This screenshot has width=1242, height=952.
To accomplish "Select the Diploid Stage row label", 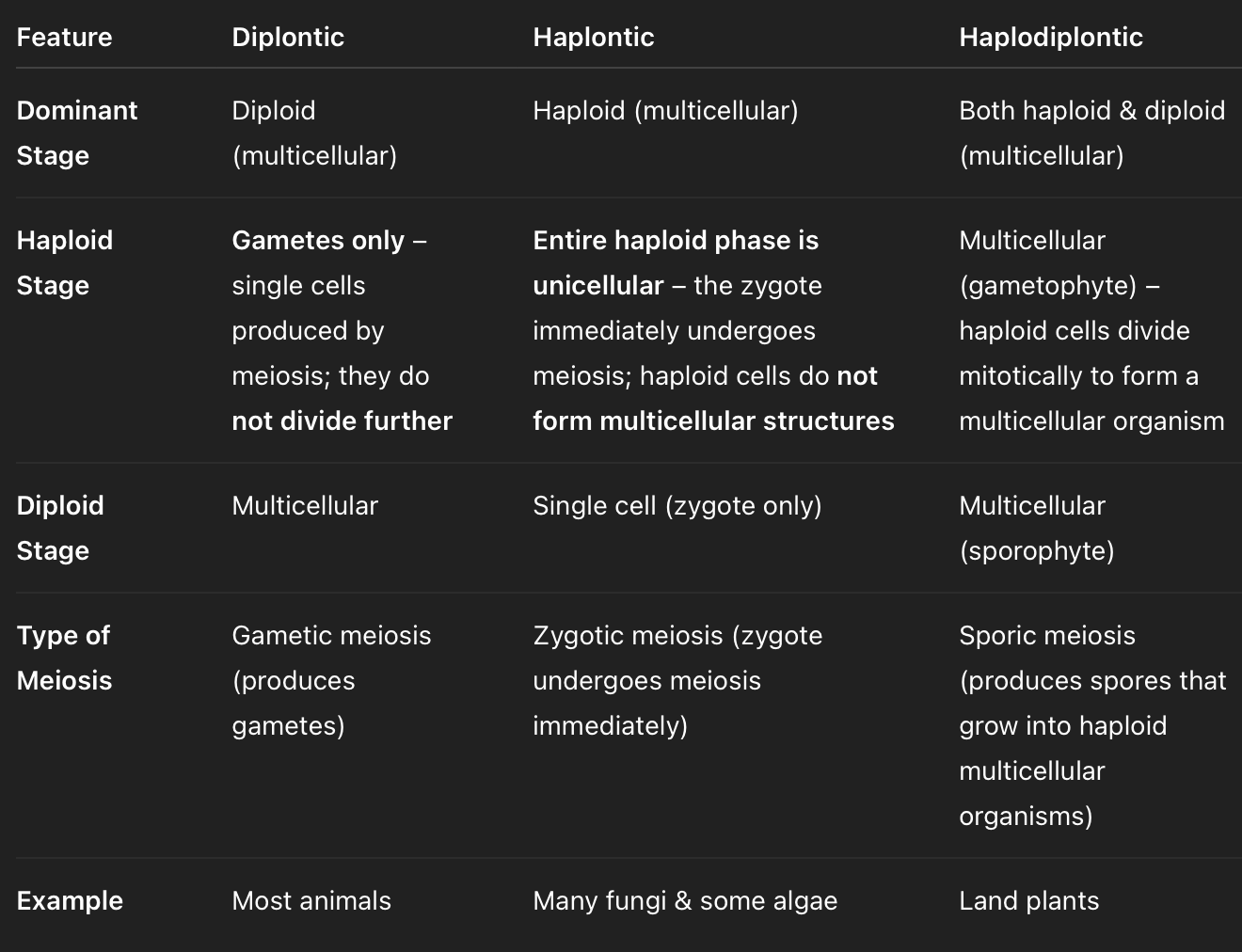I will [x=60, y=528].
